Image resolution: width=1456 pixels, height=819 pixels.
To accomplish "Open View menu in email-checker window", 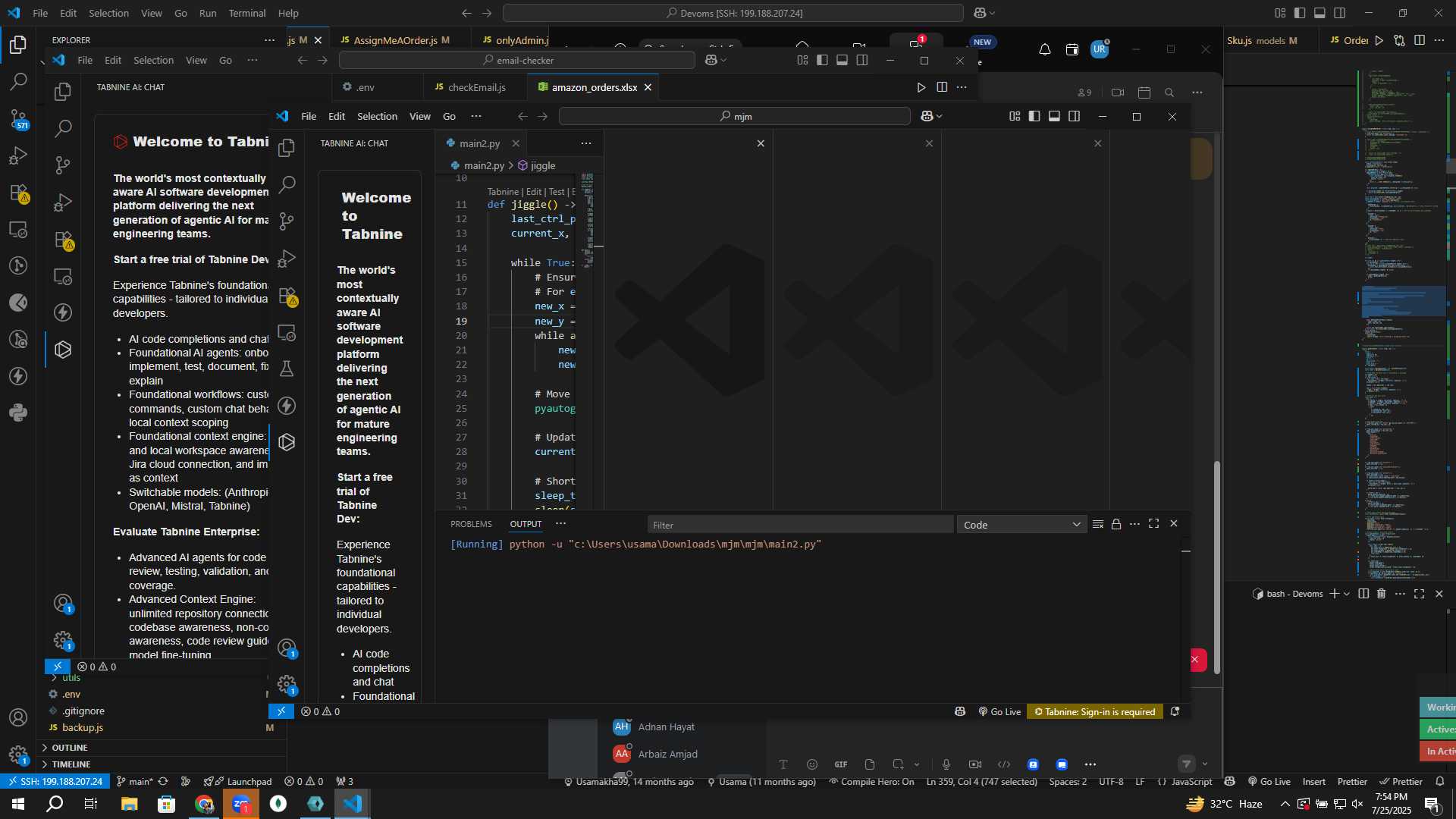I will pos(196,60).
